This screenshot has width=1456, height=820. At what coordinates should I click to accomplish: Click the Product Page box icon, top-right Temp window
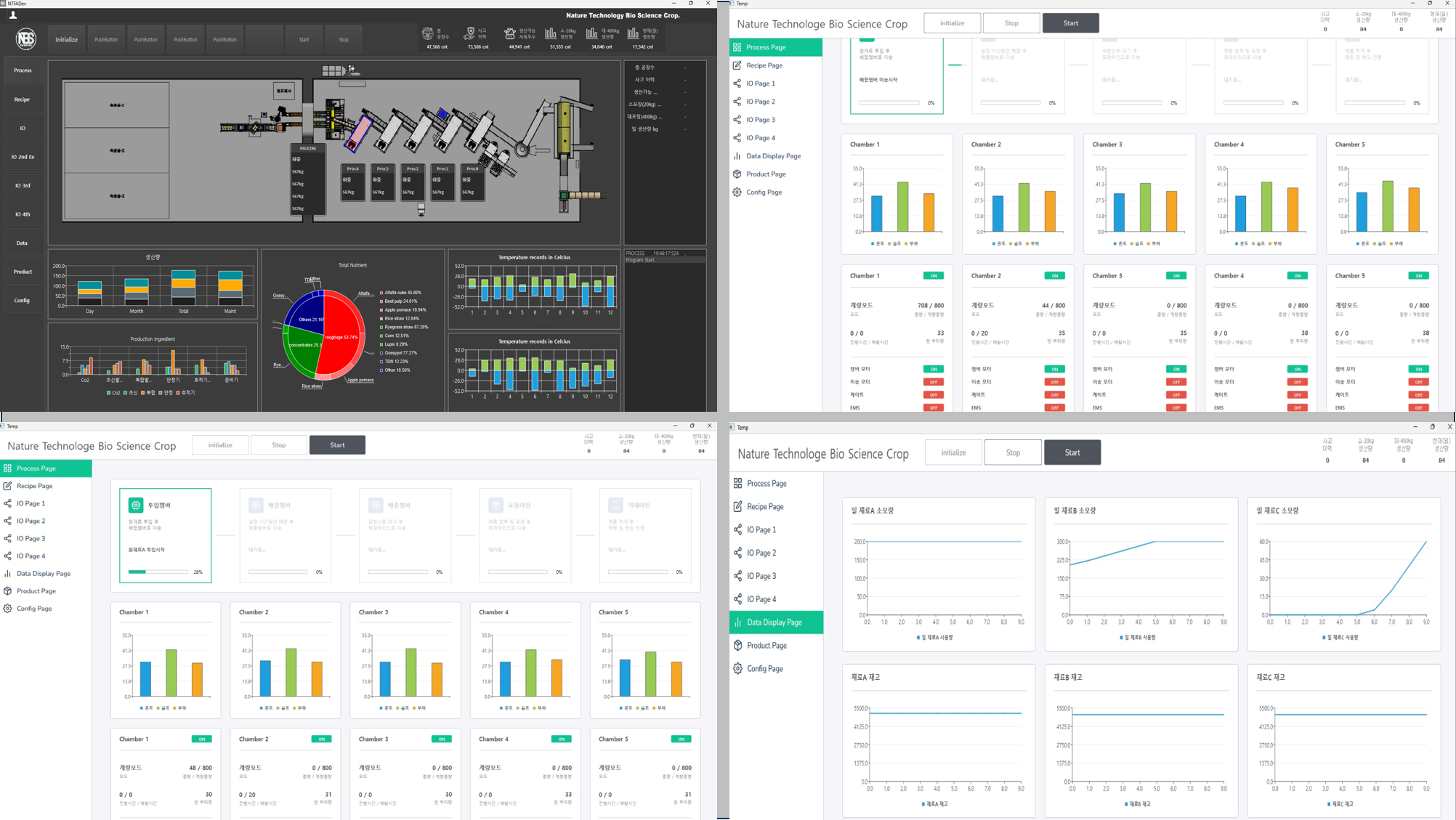[x=737, y=174]
